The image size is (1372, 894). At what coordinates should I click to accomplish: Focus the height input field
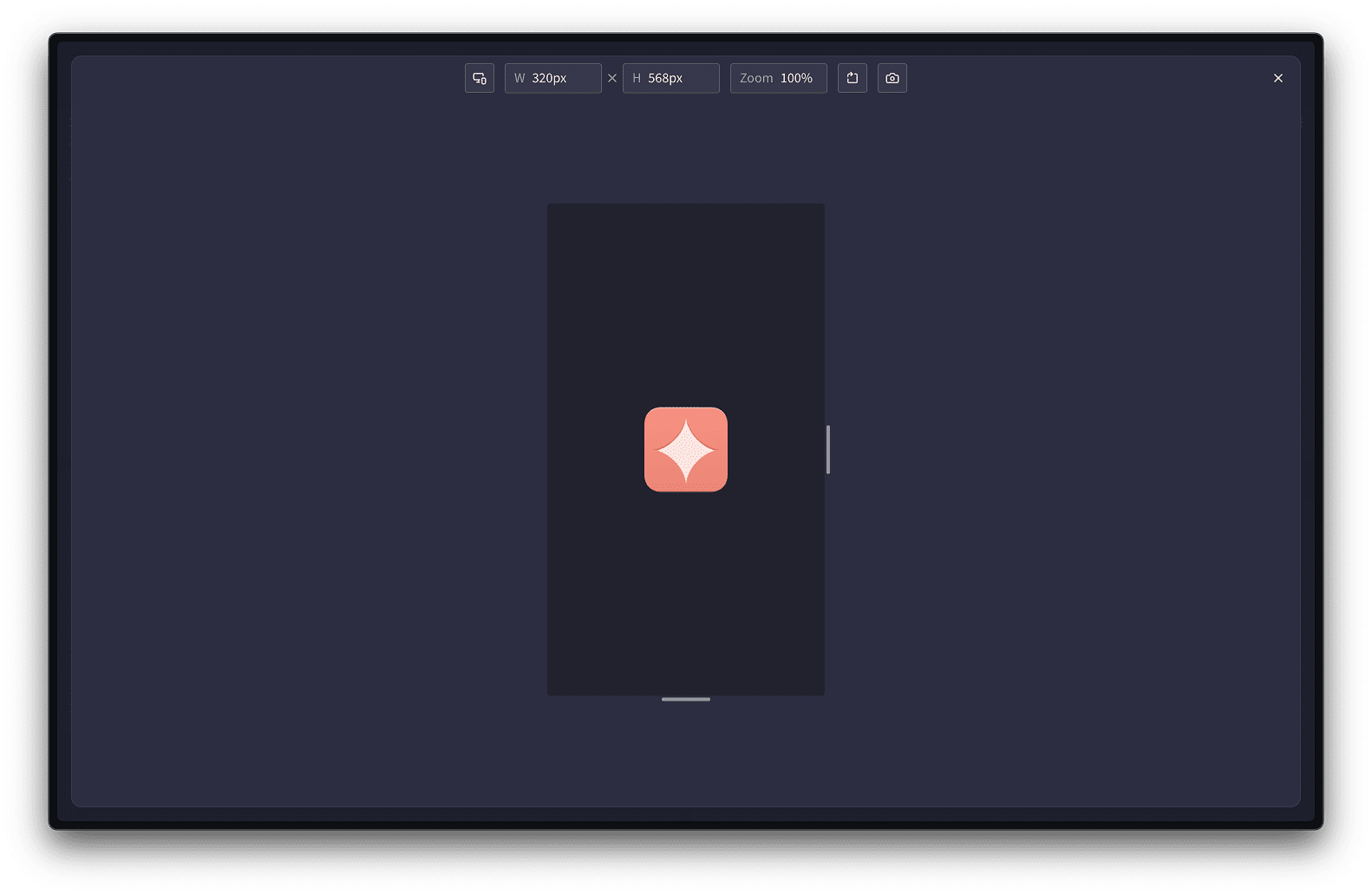[x=681, y=78]
